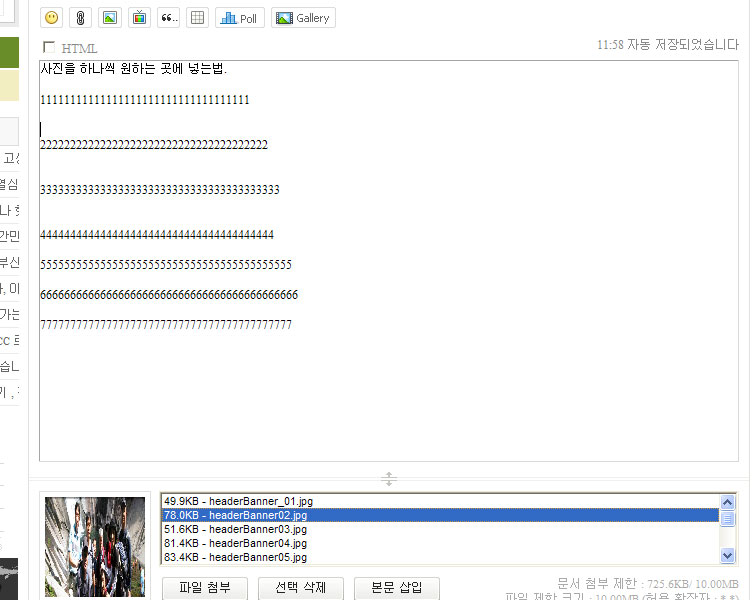Insert a table using the grid icon

198,18
